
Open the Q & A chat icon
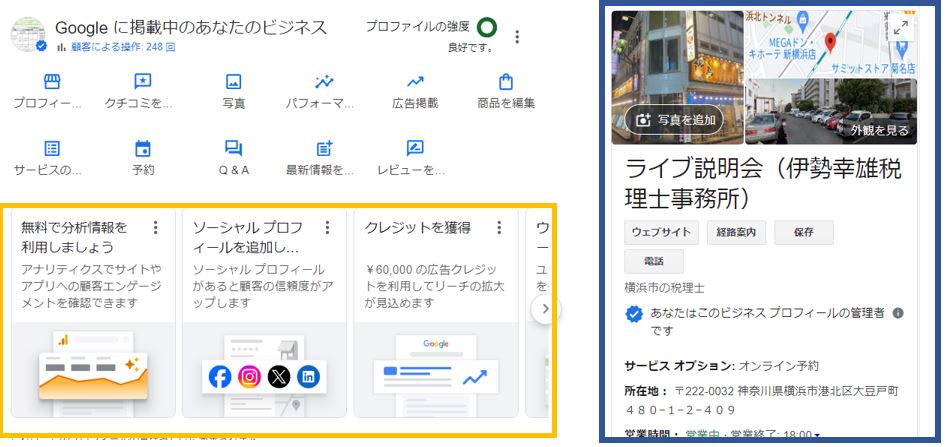tap(233, 148)
